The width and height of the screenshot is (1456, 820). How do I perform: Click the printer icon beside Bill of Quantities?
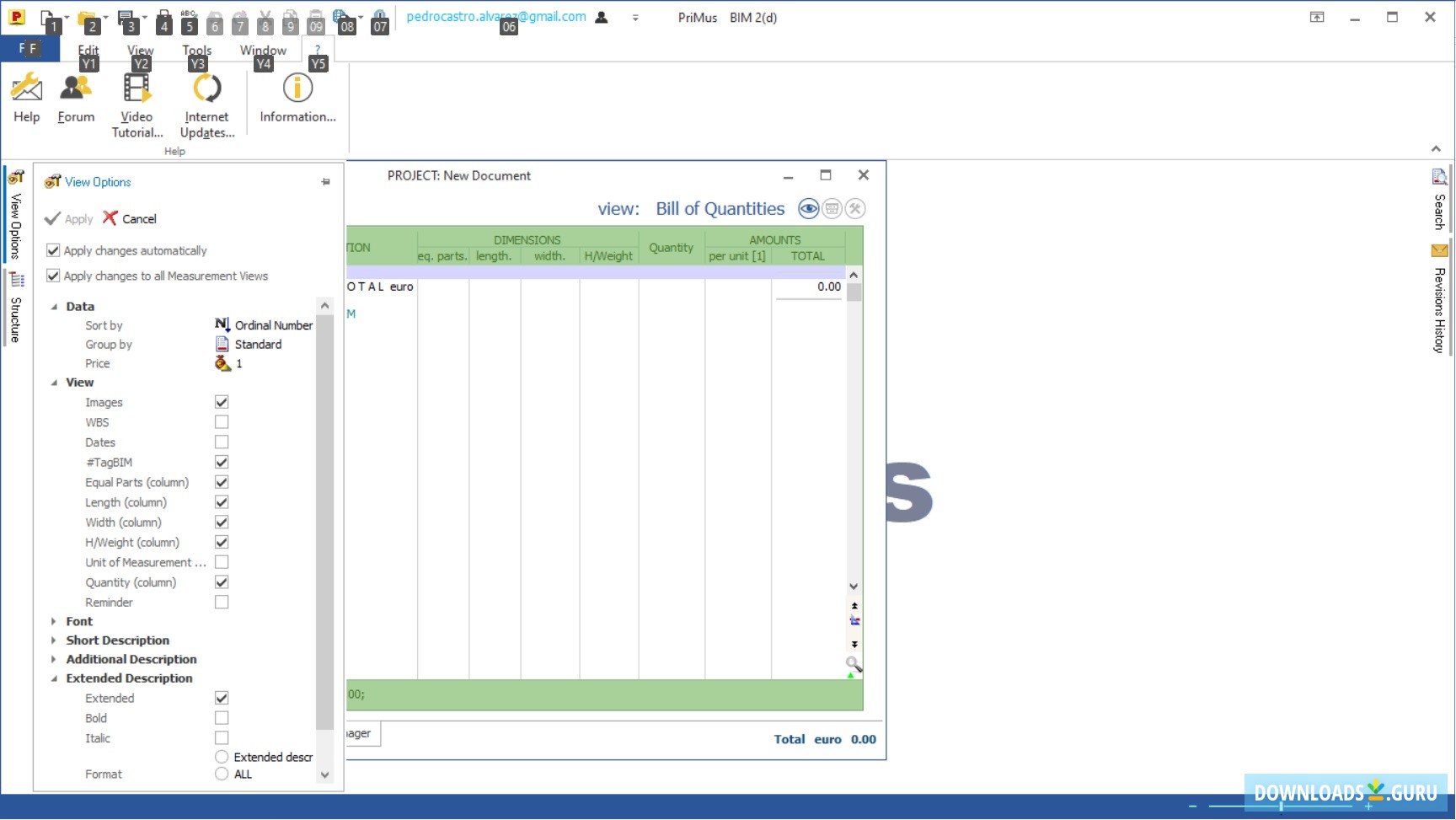832,209
